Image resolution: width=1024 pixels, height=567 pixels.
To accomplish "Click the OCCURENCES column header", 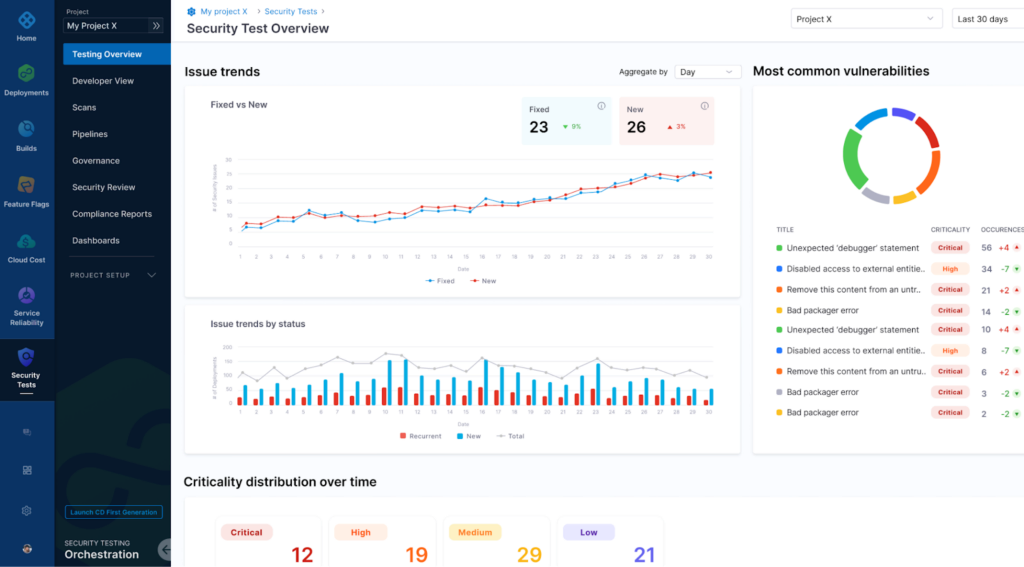I will (x=1002, y=230).
